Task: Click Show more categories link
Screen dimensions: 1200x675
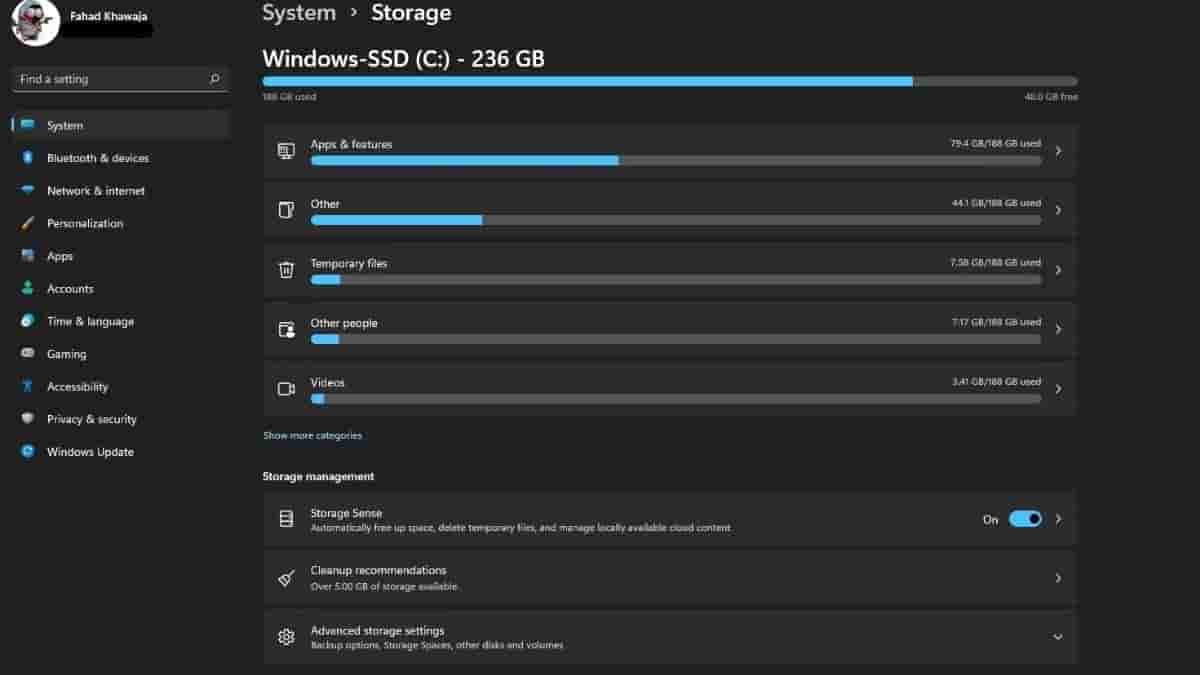Action: 312,436
